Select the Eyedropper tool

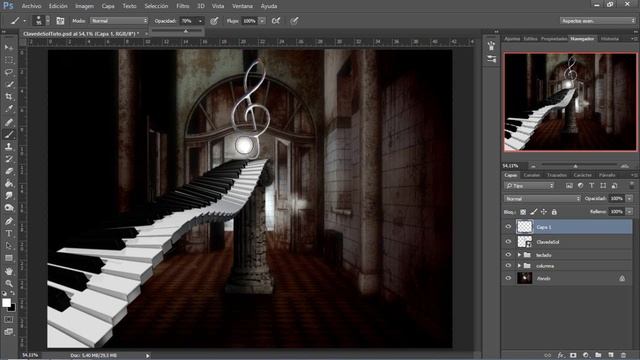[9, 109]
